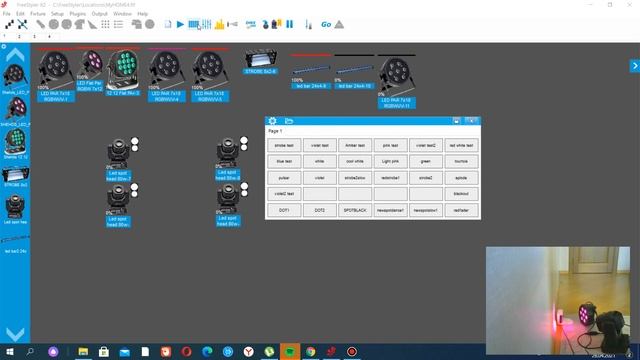Image resolution: width=640 pixels, height=360 pixels.
Task: Click the blue pause bars toolbar icon
Action: click(x=289, y=24)
